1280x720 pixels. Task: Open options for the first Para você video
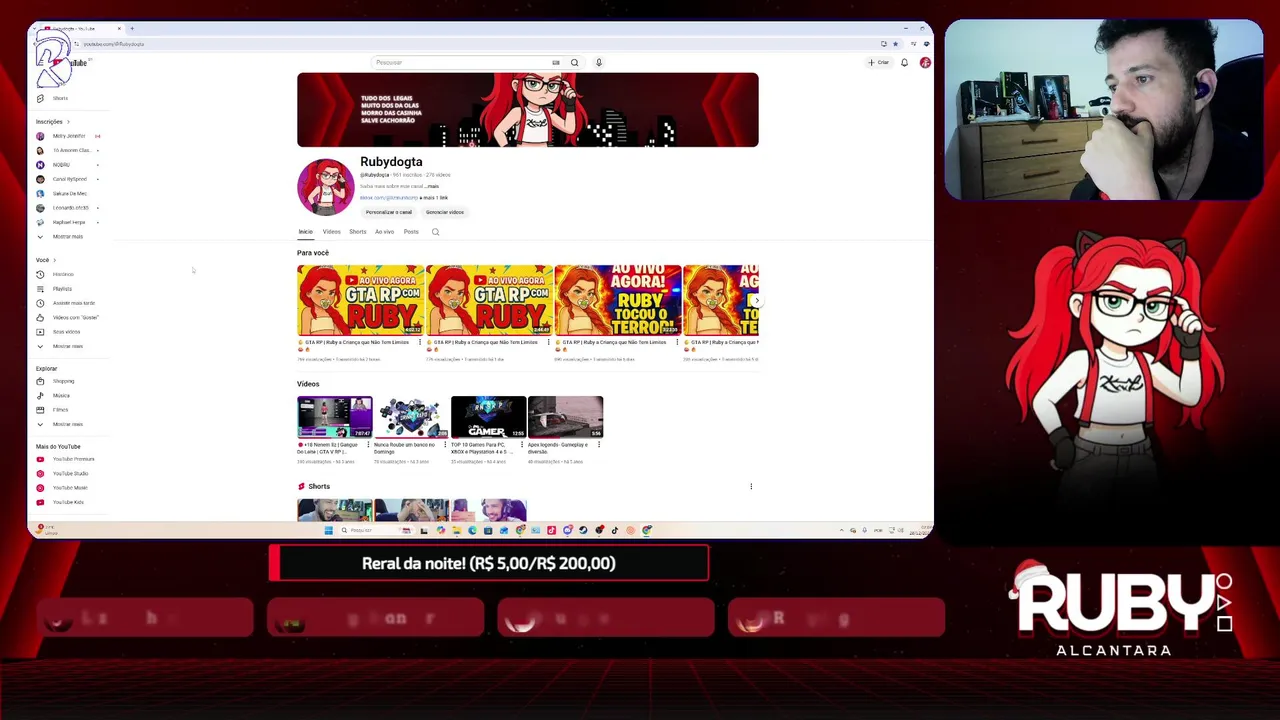(x=420, y=342)
